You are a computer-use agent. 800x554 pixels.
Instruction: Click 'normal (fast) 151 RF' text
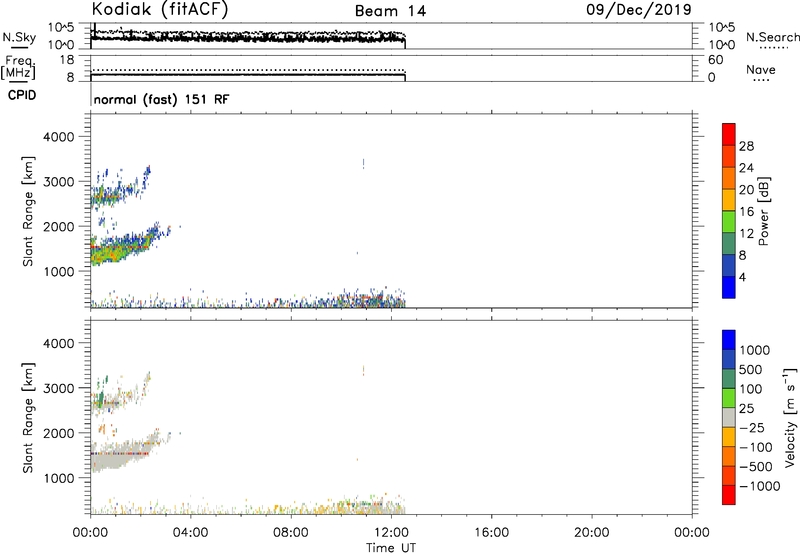pos(161,99)
